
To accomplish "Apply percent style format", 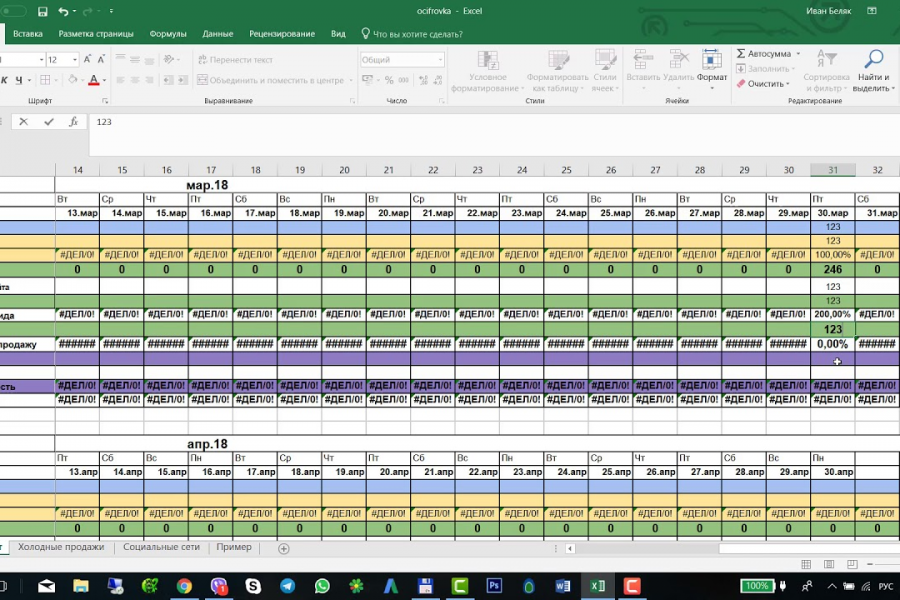I will pos(389,80).
